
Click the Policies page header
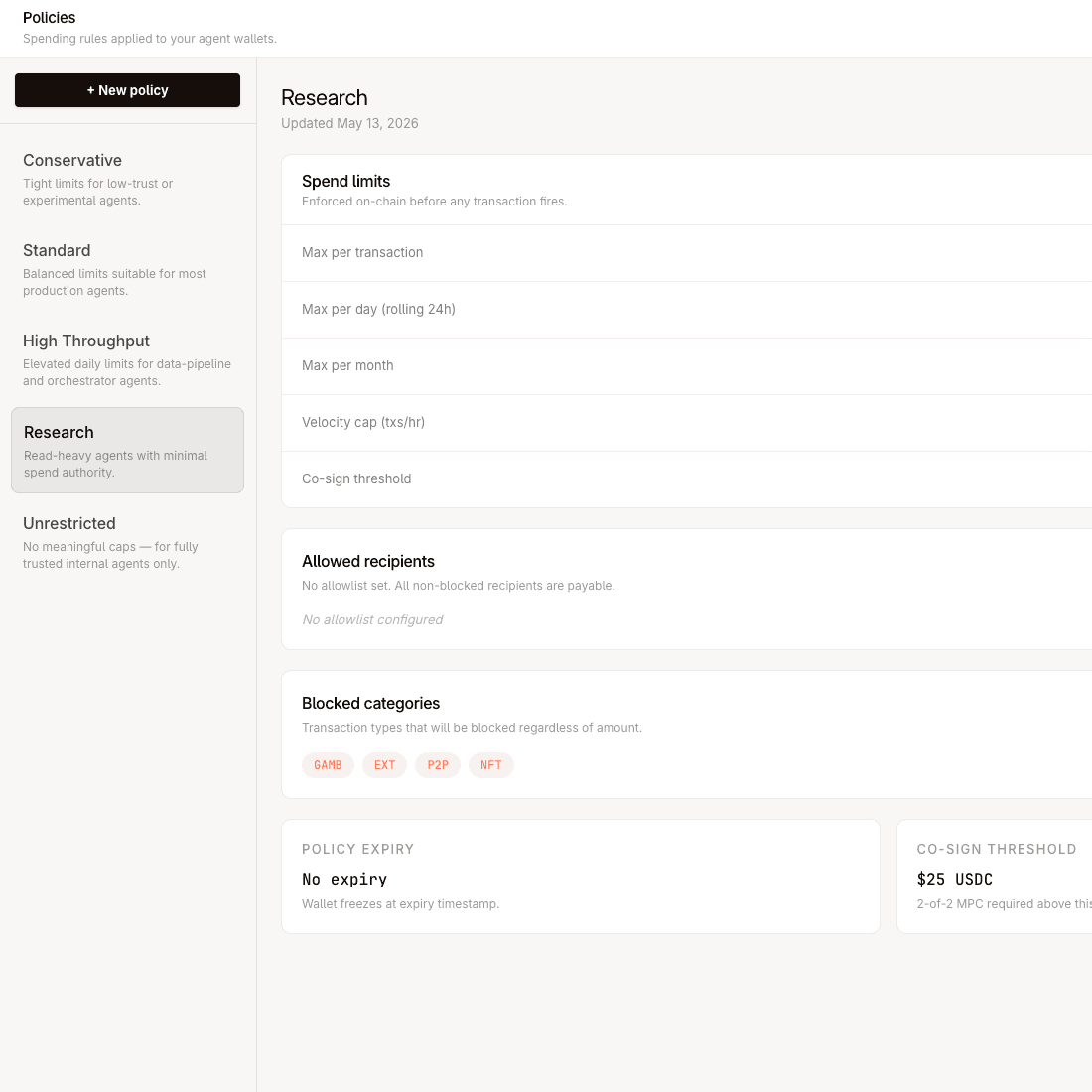[50, 18]
